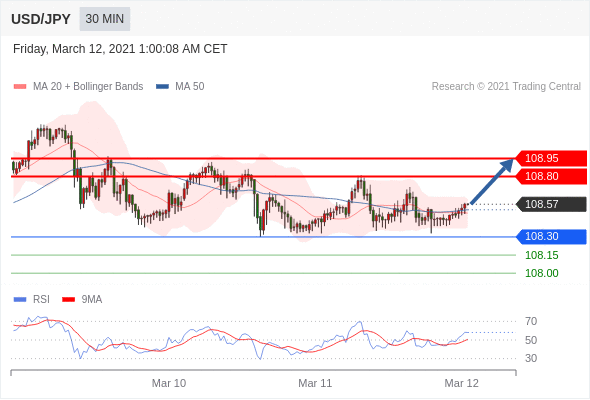Select the 108.57 current price tag
Screen dimensions: 590x400
pos(550,204)
